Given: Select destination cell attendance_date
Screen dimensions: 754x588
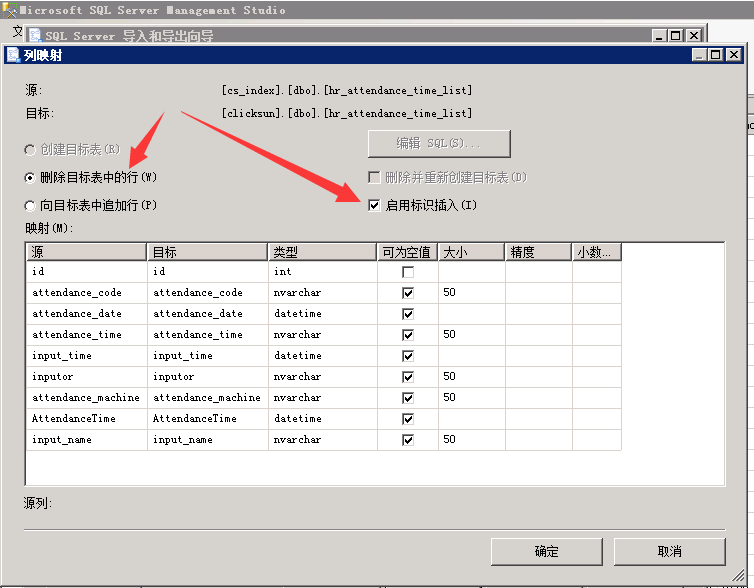Looking at the screenshot, I should point(207,314).
